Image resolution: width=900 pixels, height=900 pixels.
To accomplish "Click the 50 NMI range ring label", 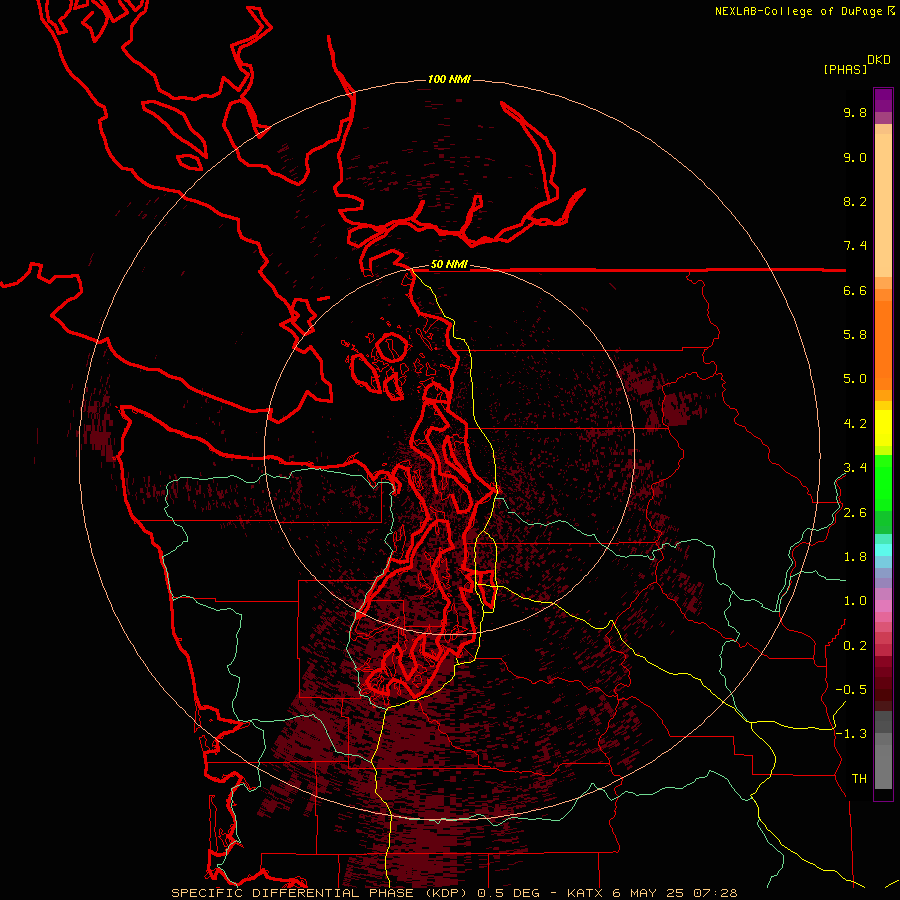I will [x=449, y=265].
